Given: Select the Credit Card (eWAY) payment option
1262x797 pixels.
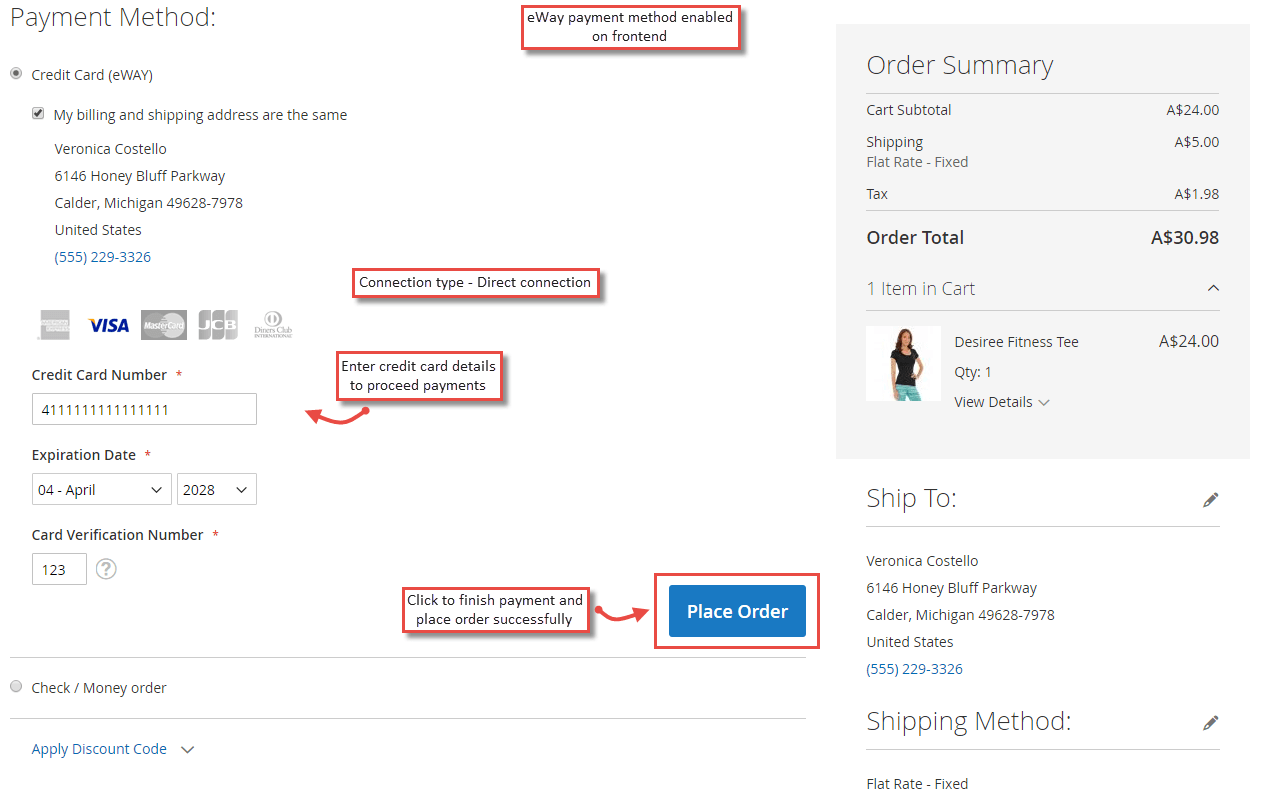Looking at the screenshot, I should point(16,72).
